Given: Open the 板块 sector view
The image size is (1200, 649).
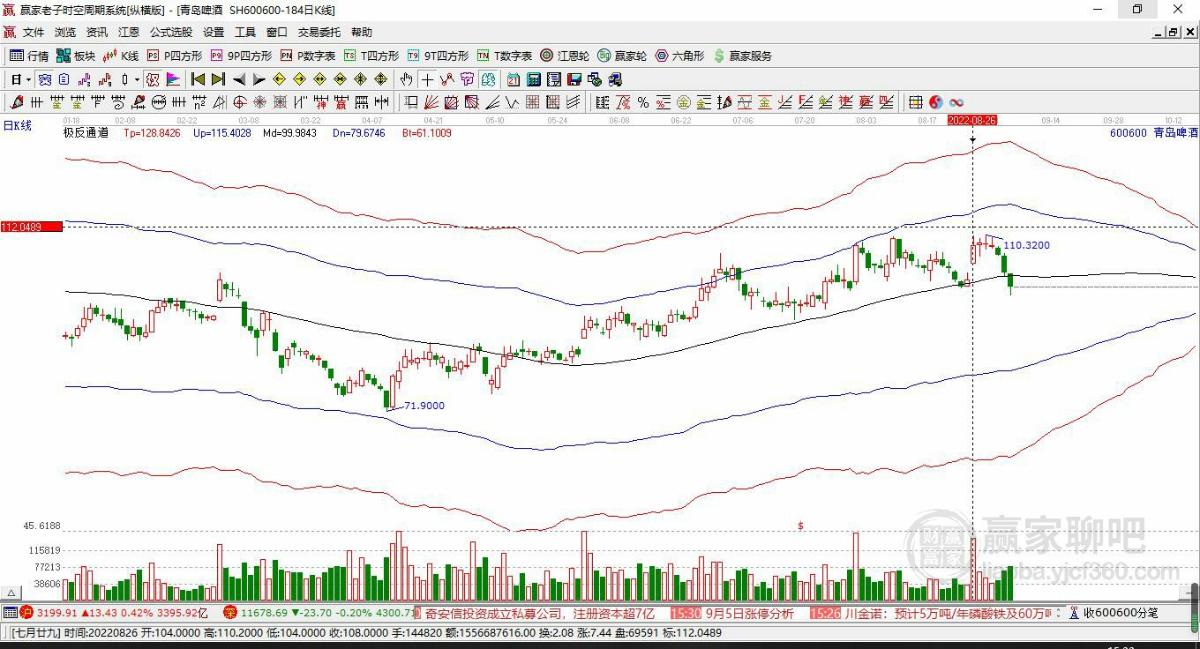Looking at the screenshot, I should (76, 56).
